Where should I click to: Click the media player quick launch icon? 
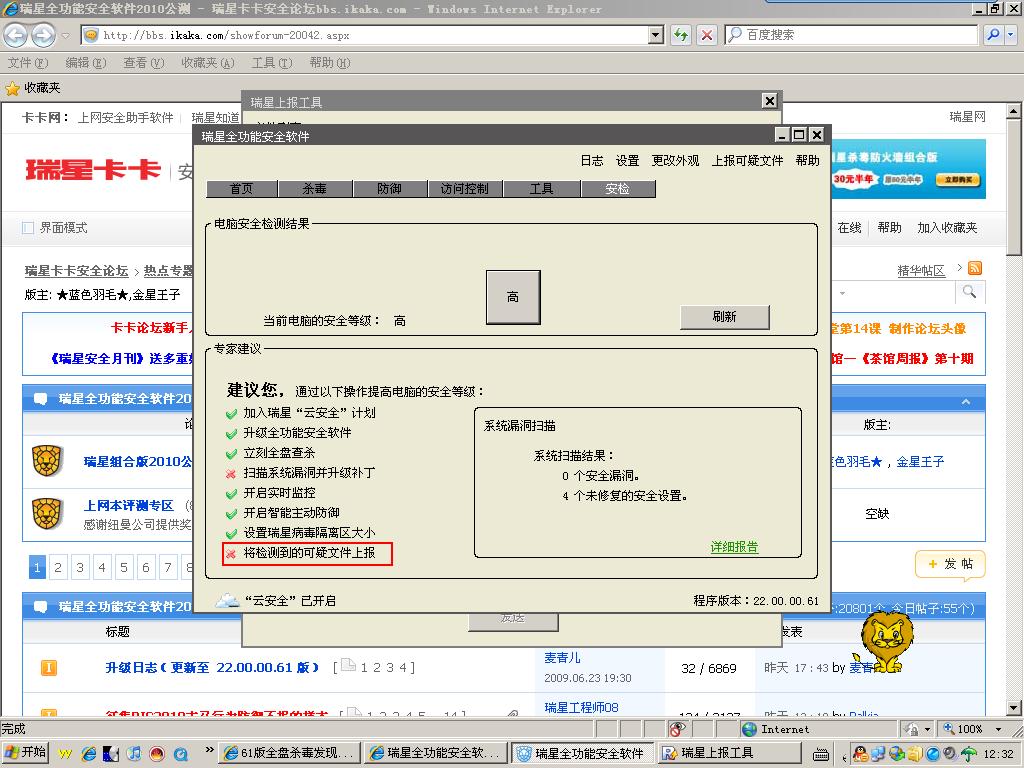click(x=134, y=753)
